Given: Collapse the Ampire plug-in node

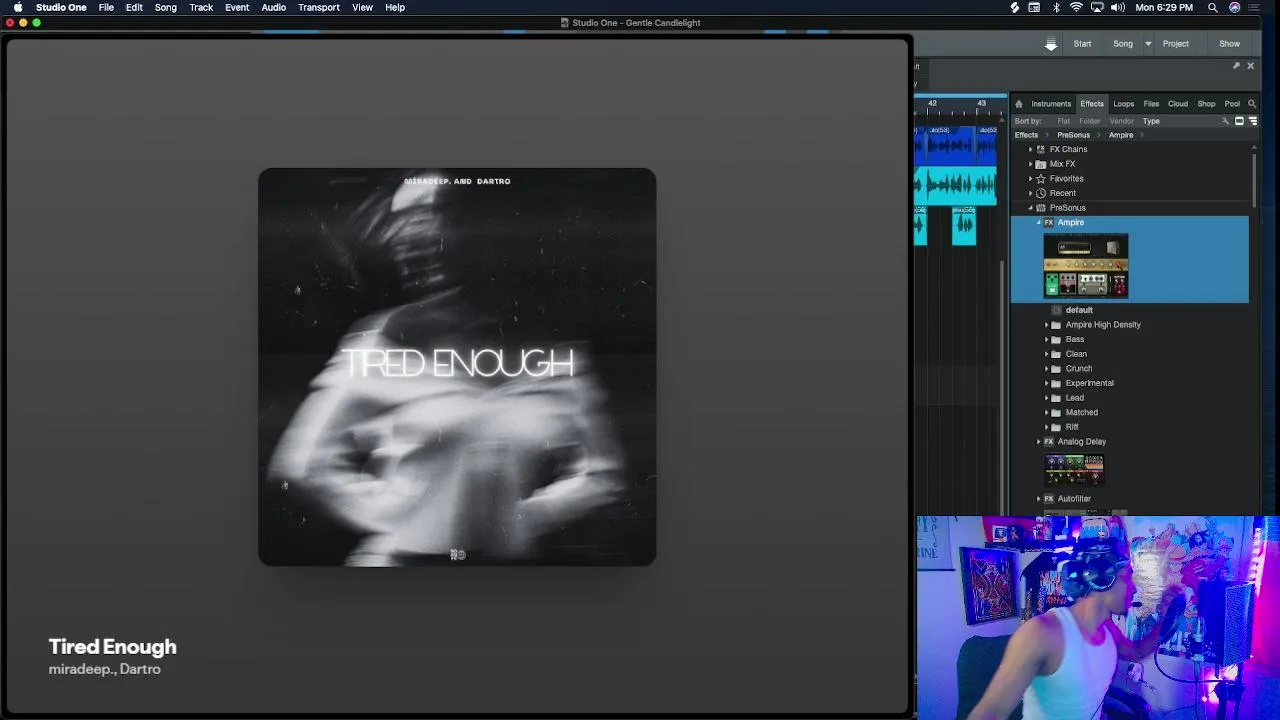Looking at the screenshot, I should click(1039, 222).
